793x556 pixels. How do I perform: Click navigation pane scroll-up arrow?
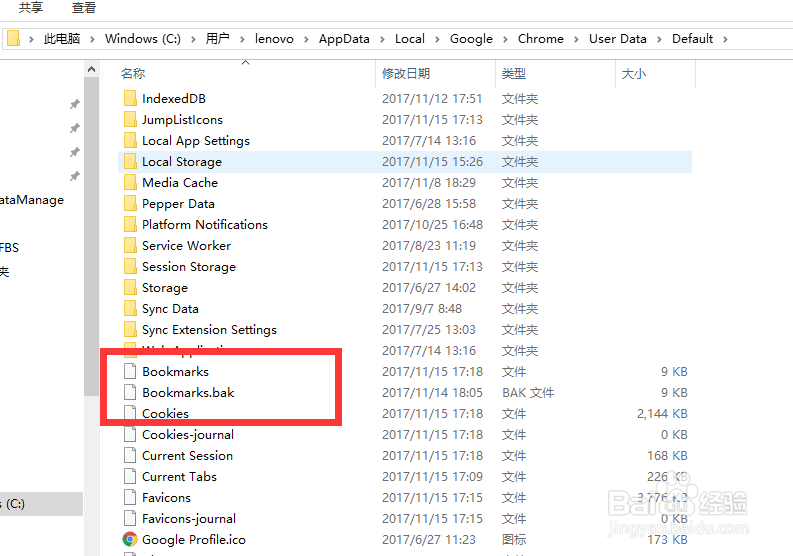click(92, 69)
